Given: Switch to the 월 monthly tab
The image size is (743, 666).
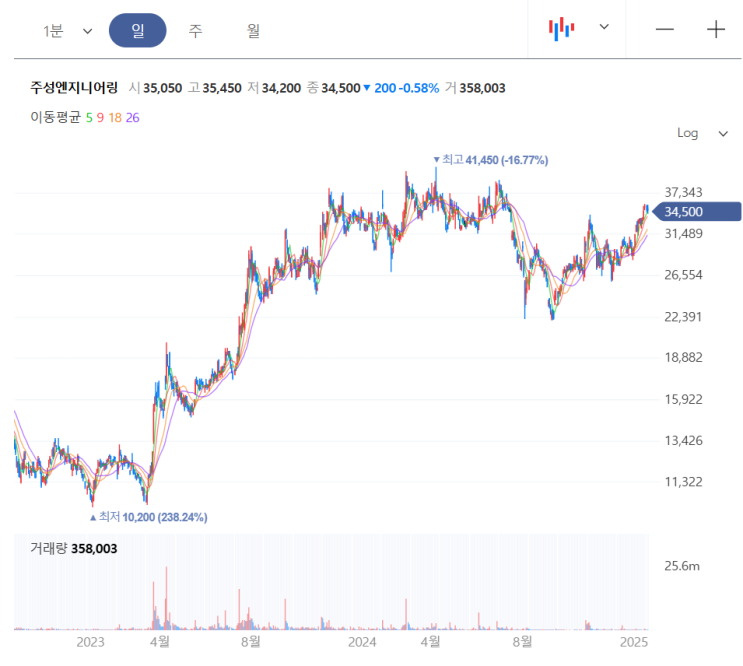Looking at the screenshot, I should [x=253, y=31].
